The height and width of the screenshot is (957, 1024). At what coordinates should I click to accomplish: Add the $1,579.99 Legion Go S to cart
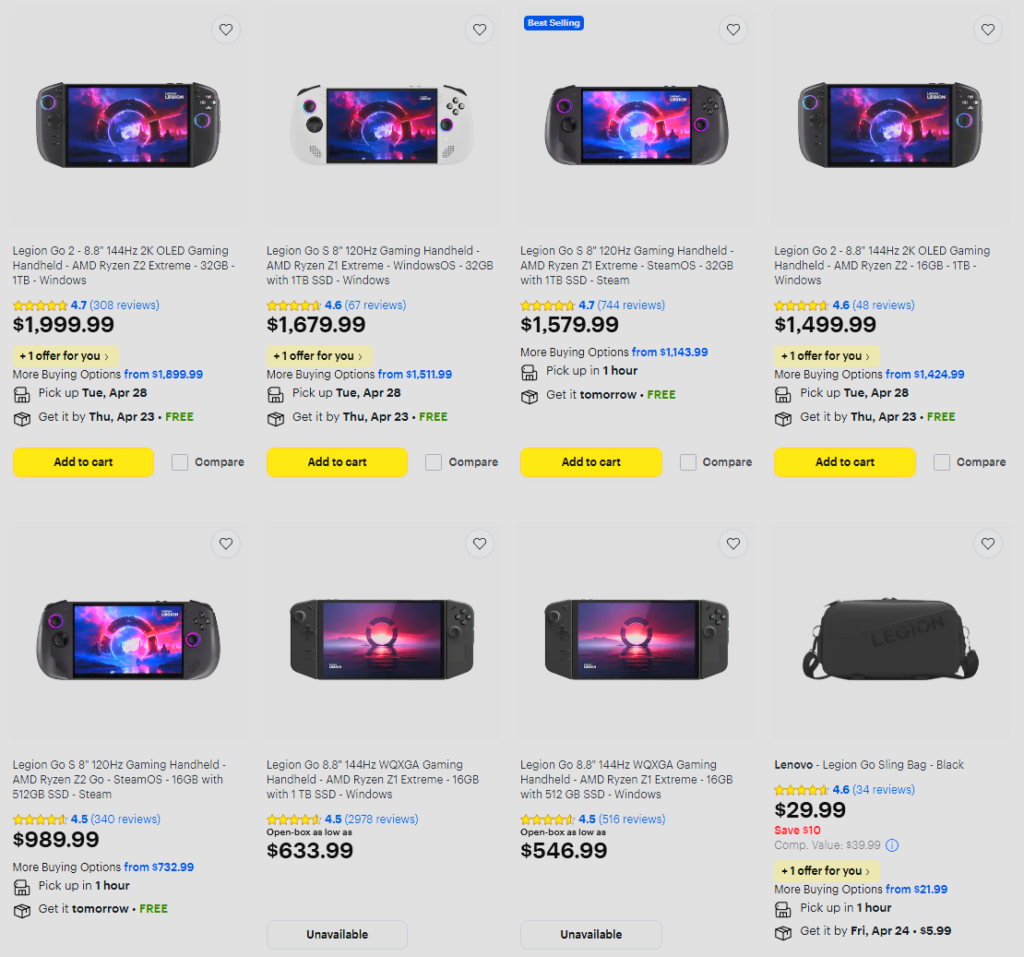[x=591, y=462]
